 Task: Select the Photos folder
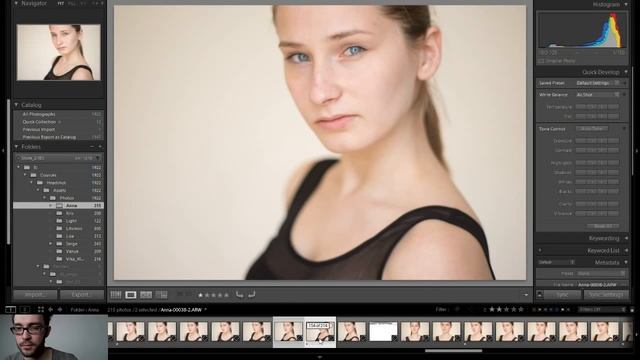tap(58, 198)
